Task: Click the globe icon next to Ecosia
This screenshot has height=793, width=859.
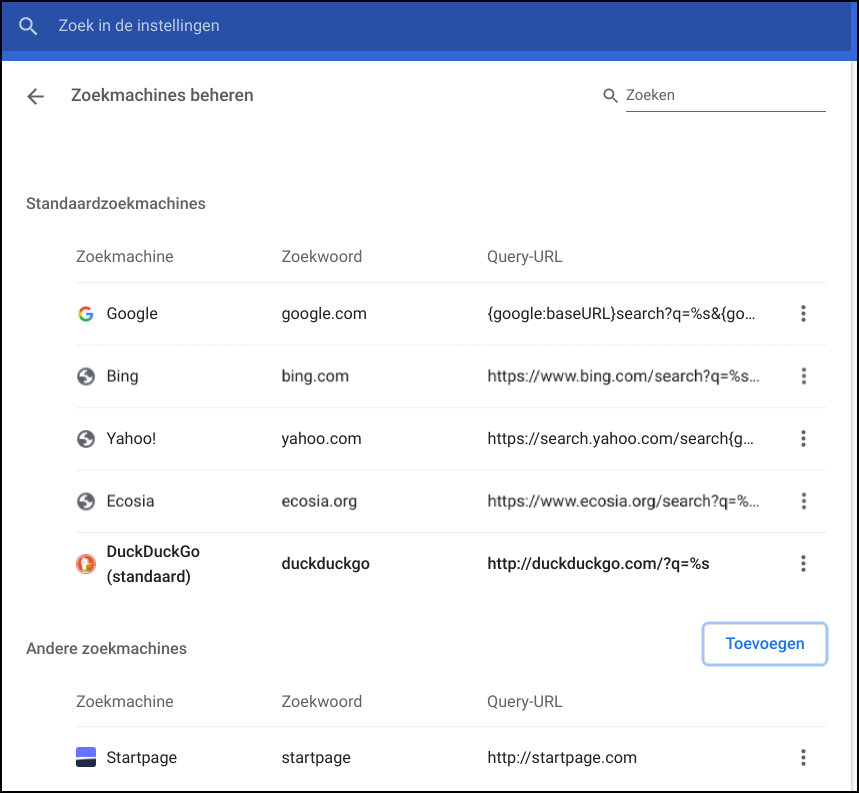Action: point(85,501)
